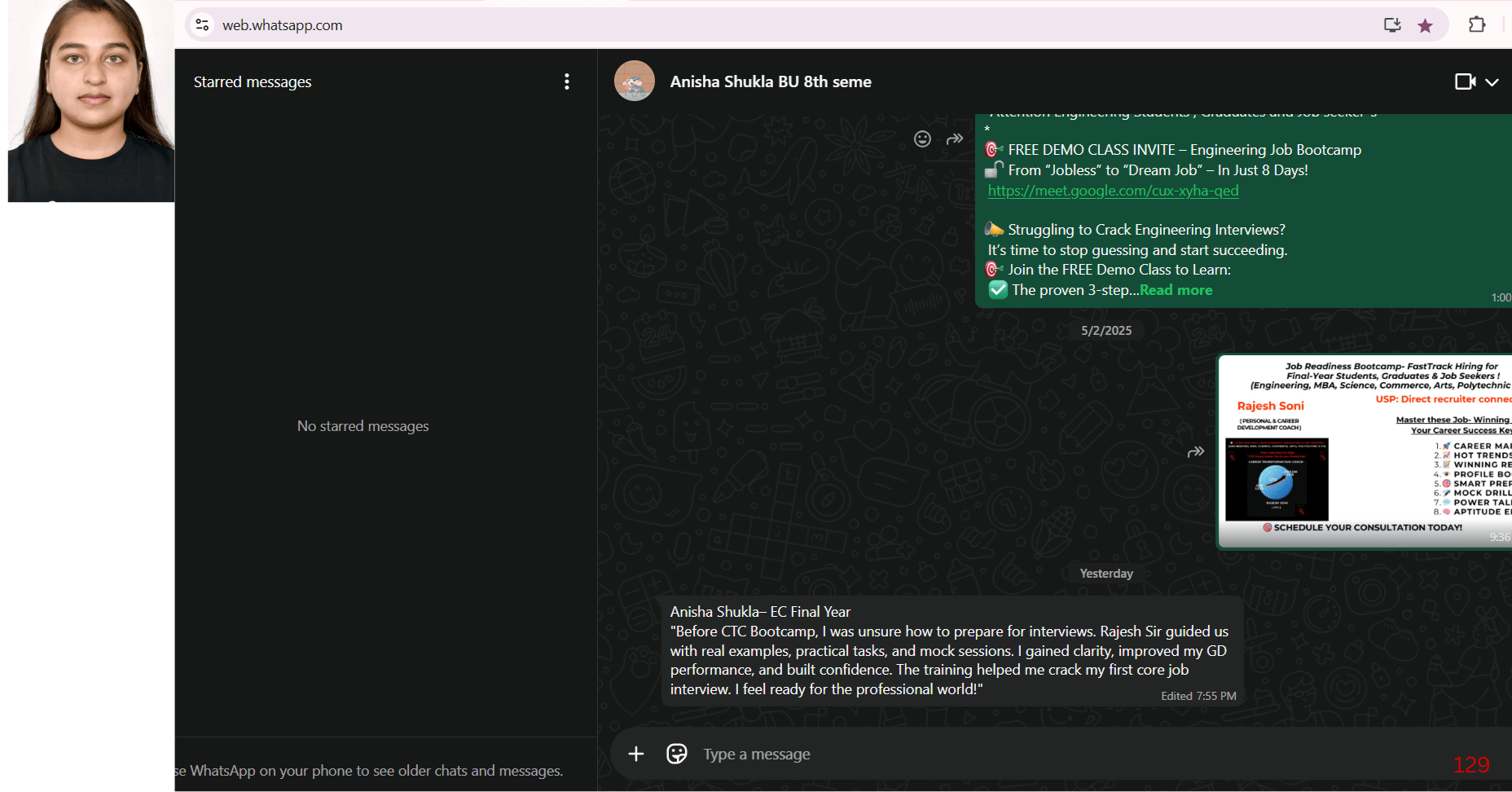1512x792 pixels.
Task: Open the browser extensions puzzle icon
Action: tap(1477, 25)
